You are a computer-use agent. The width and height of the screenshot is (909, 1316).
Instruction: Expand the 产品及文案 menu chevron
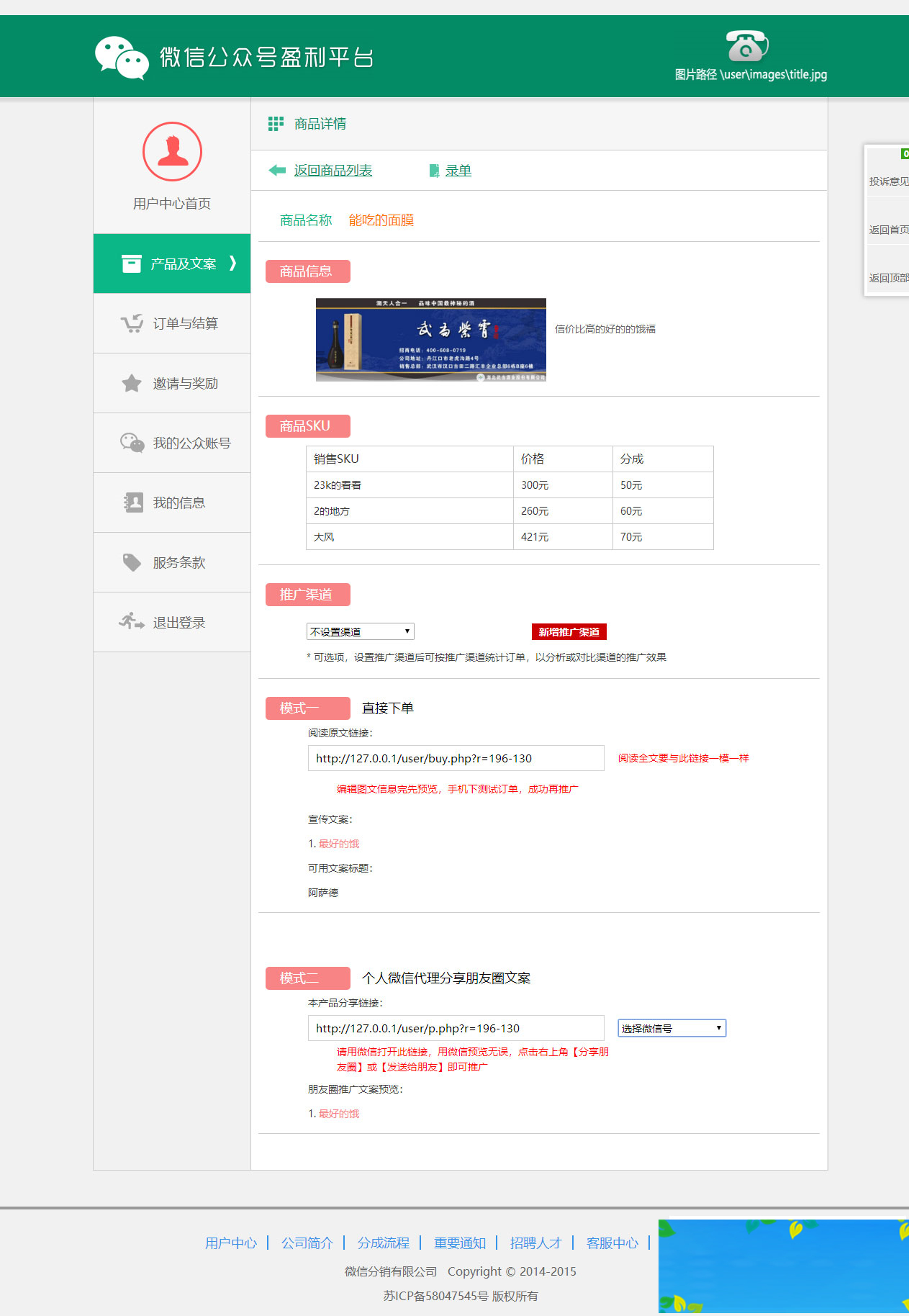point(232,263)
